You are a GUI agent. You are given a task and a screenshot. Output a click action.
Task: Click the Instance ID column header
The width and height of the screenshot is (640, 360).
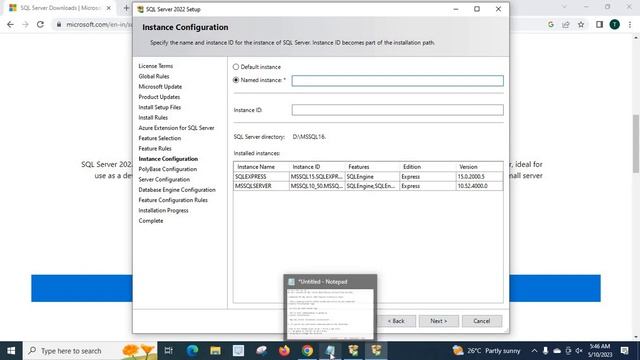tap(317, 167)
